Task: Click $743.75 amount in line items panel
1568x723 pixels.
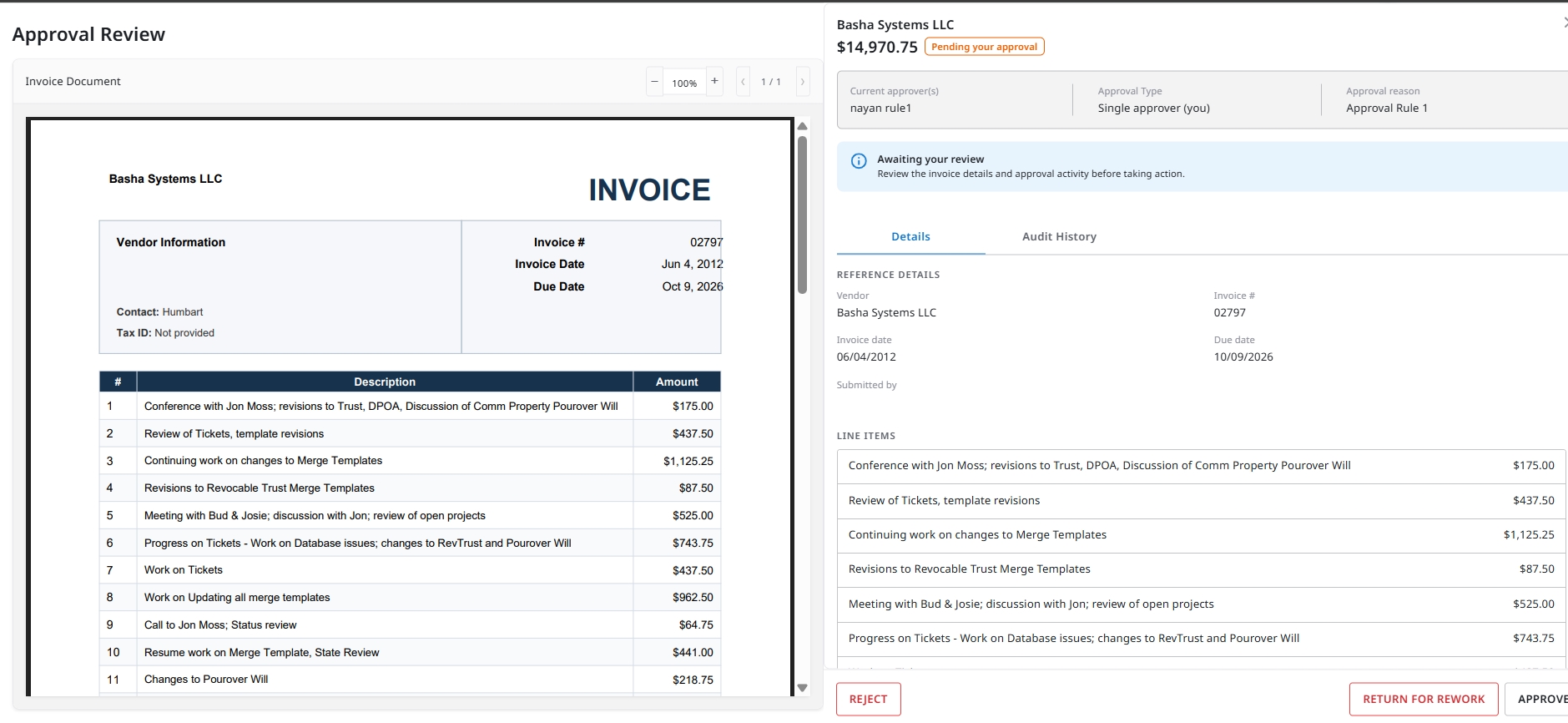Action: coord(1533,639)
